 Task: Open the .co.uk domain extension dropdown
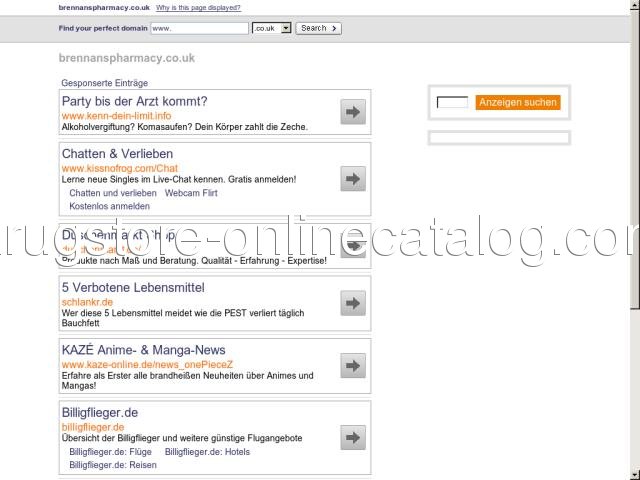point(271,28)
